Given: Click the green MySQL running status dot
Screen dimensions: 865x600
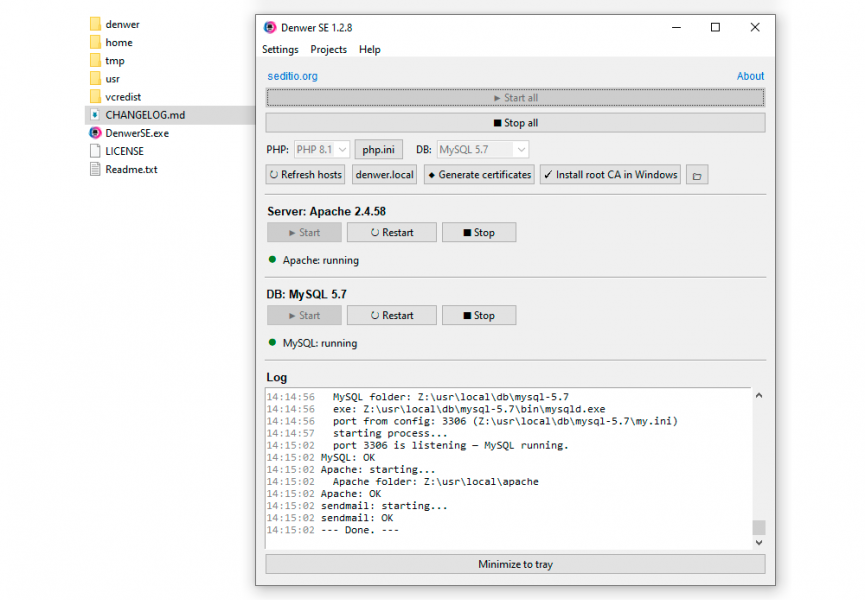Looking at the screenshot, I should point(272,342).
